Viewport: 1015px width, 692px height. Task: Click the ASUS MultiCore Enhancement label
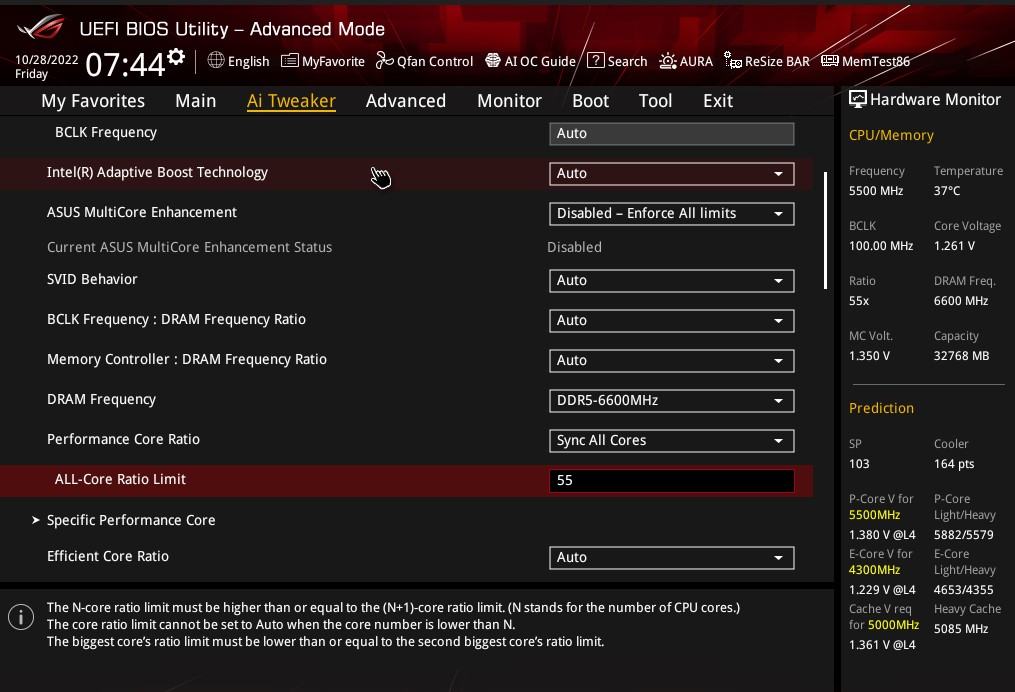(x=142, y=212)
